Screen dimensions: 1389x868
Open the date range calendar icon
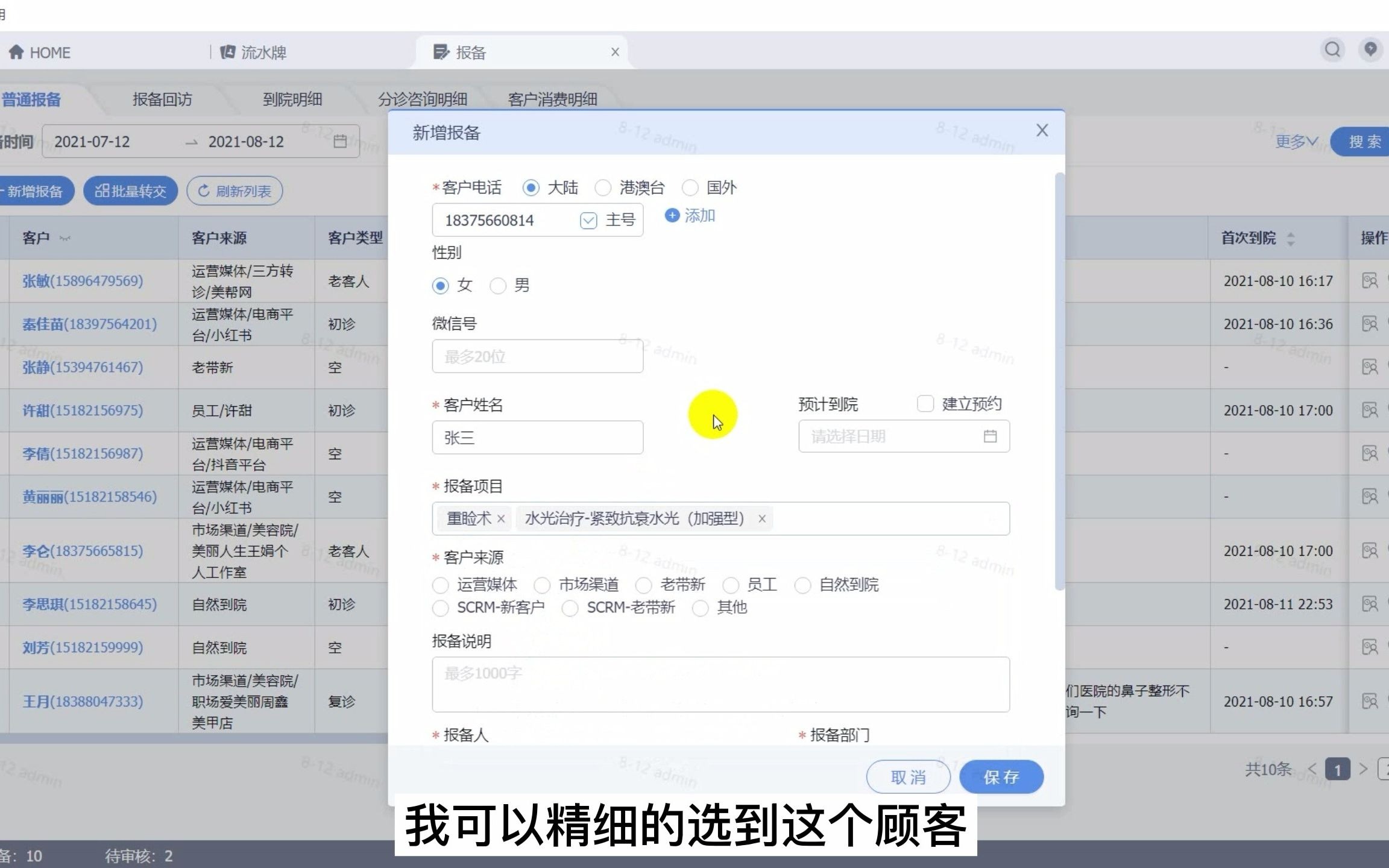pos(340,142)
